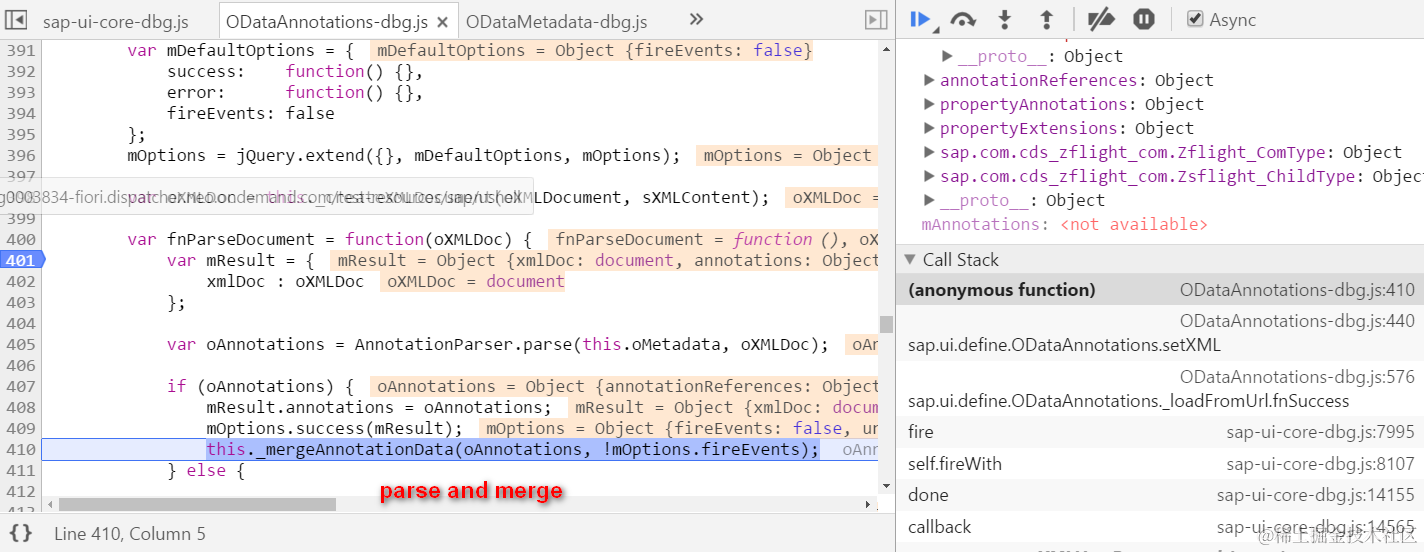The image size is (1424, 552).
Task: Click the highlighted _mergeAnnotationData line
Action: 512,449
